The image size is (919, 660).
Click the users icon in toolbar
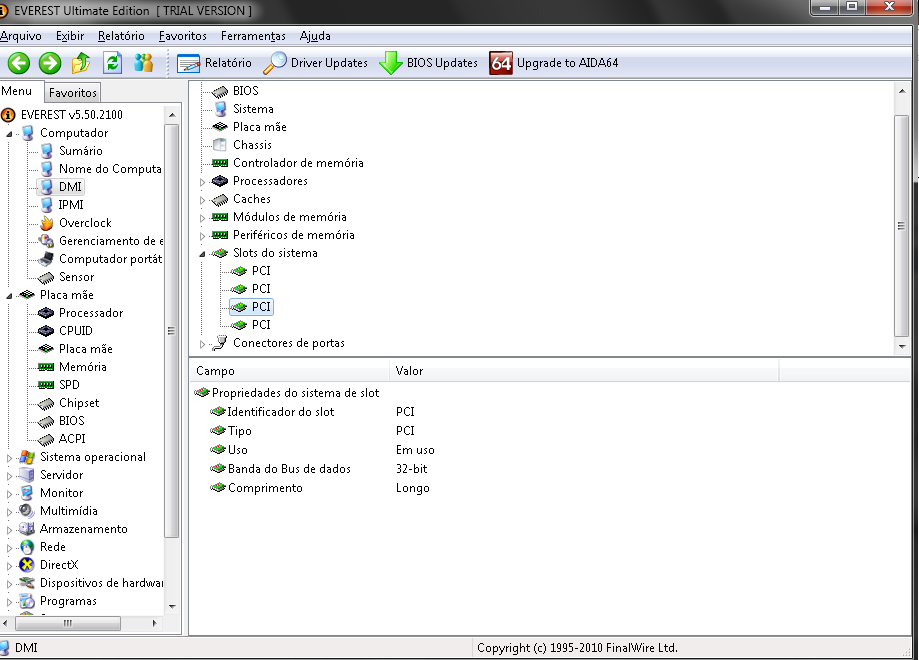143,63
